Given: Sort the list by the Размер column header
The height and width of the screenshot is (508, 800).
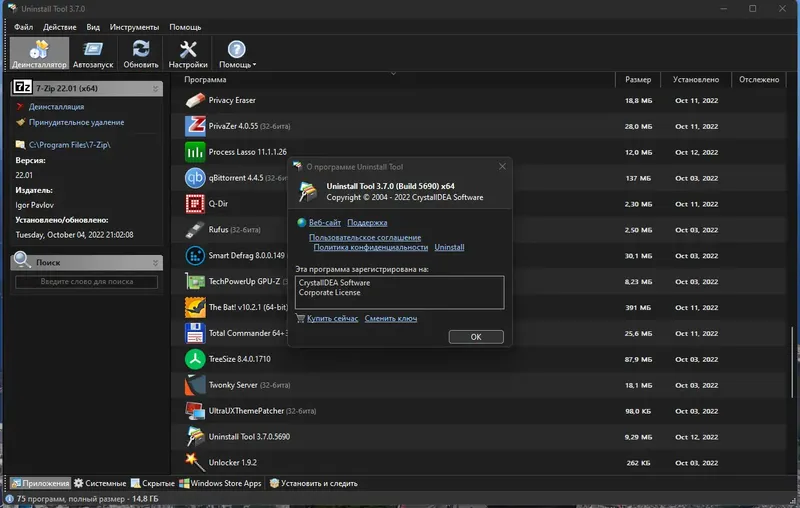Looking at the screenshot, I should pos(638,80).
